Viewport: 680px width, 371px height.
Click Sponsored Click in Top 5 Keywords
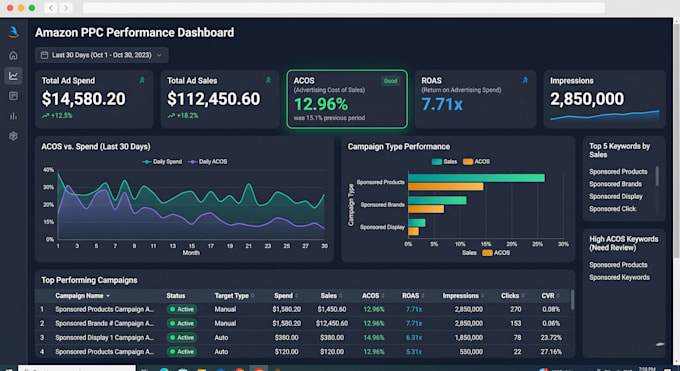pyautogui.click(x=612, y=209)
